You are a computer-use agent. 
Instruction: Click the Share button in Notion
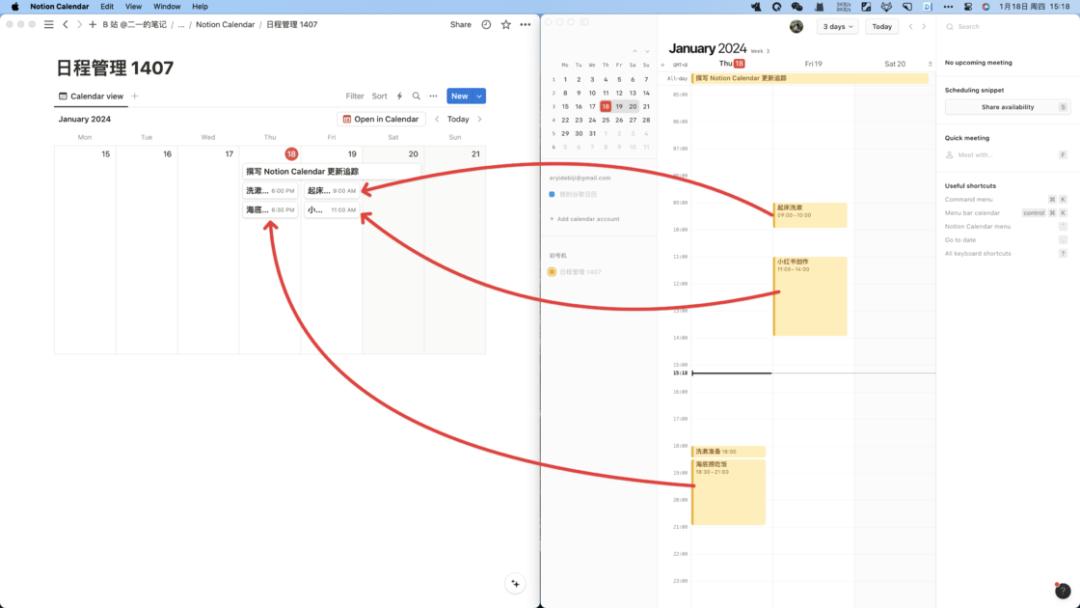461,24
